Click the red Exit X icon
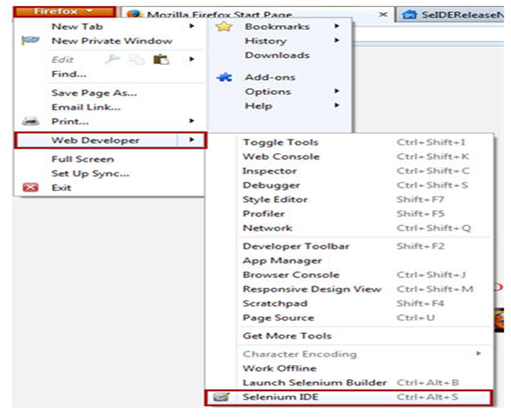Screen dimensions: 511x420 coord(30,188)
